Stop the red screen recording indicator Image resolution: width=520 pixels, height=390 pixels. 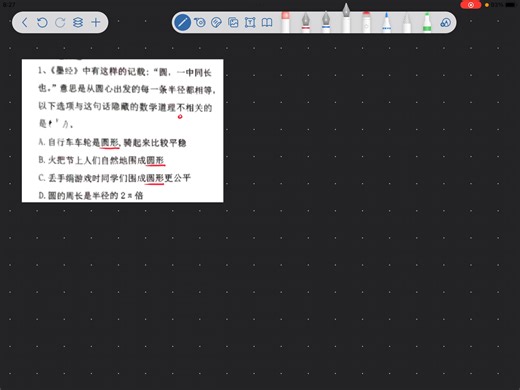tap(471, 5)
